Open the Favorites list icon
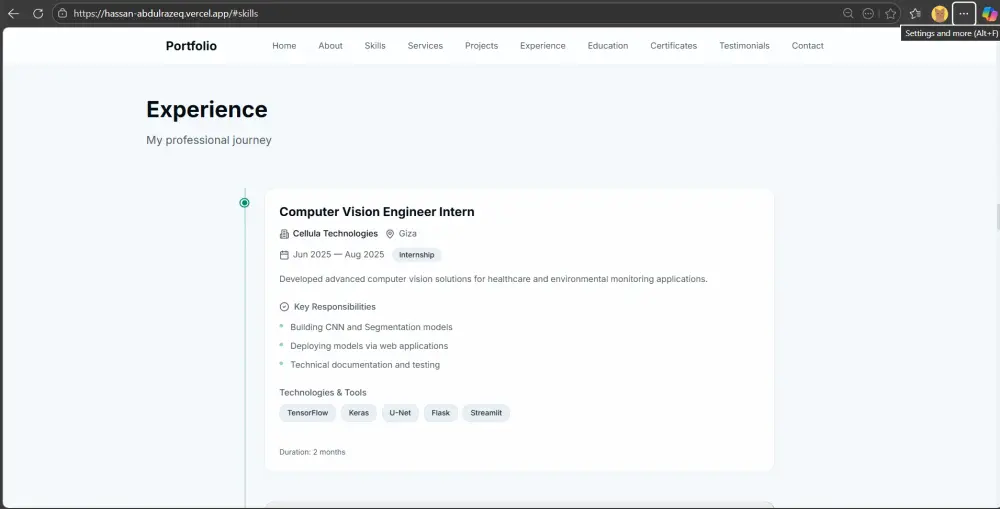Screen dimensions: 1000x509 tap(915, 14)
